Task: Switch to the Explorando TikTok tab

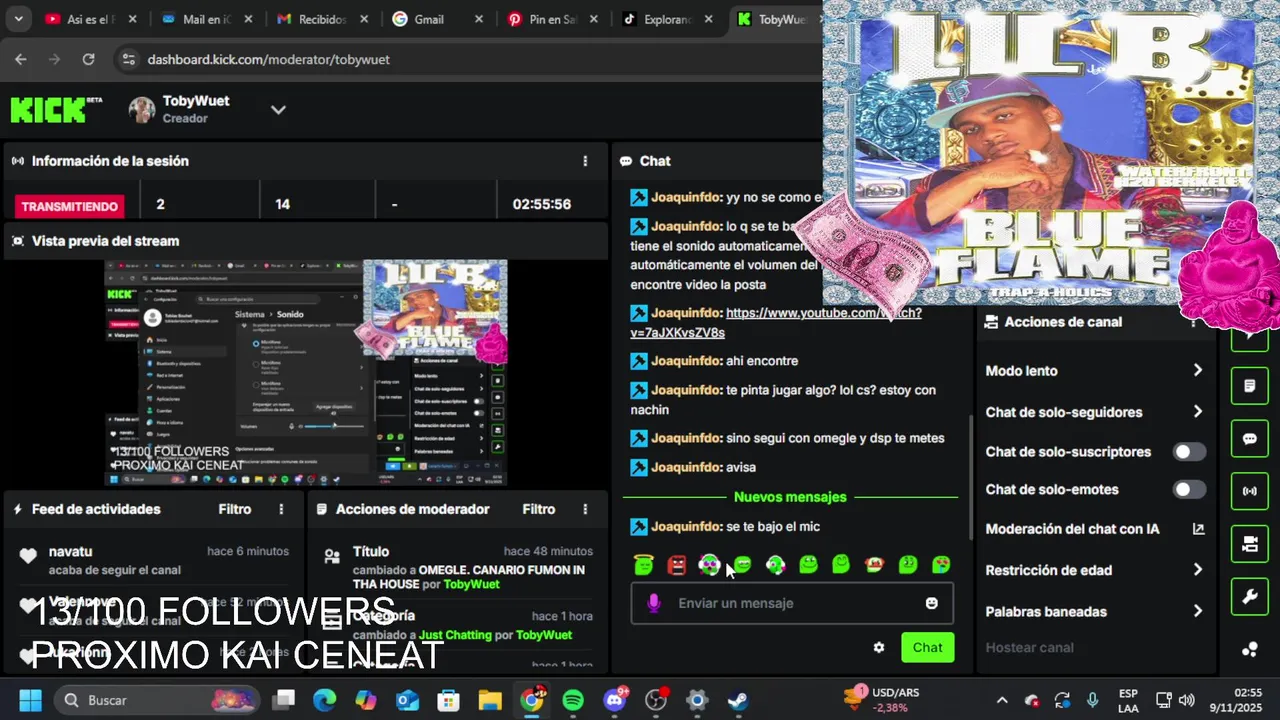Action: [x=669, y=19]
